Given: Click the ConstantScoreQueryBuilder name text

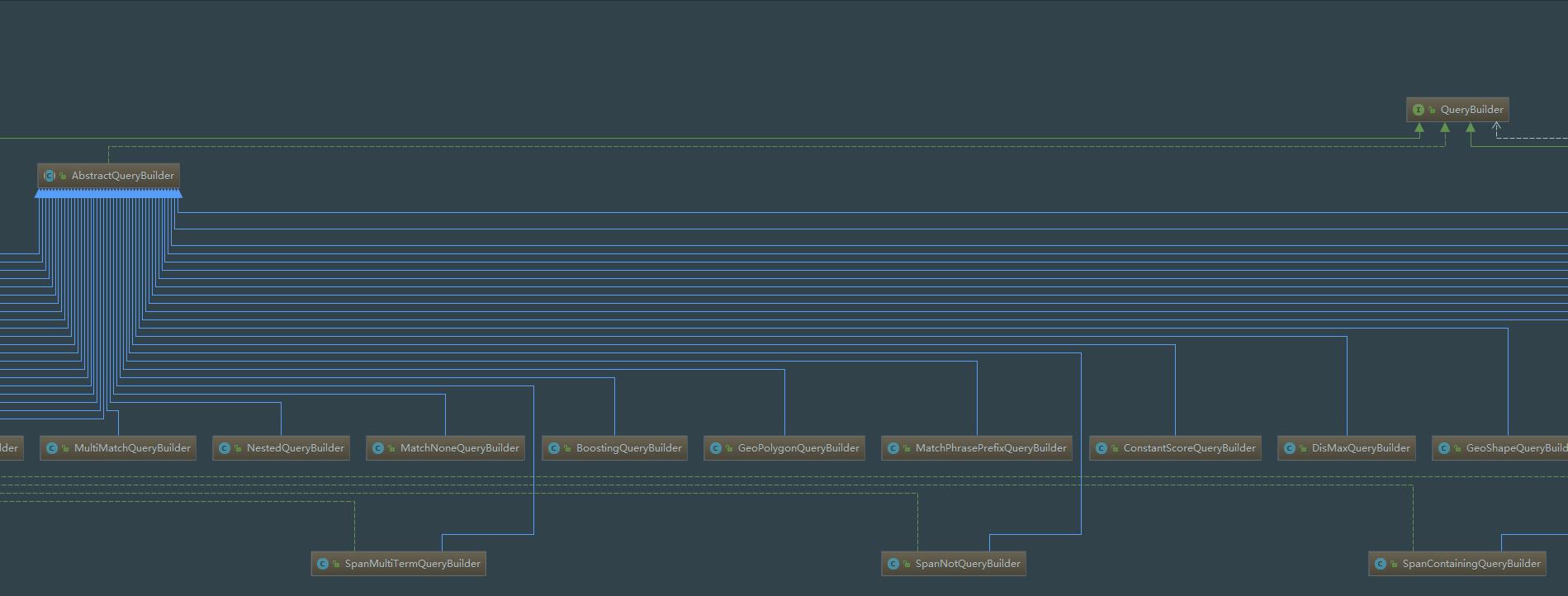Looking at the screenshot, I should (x=1189, y=448).
